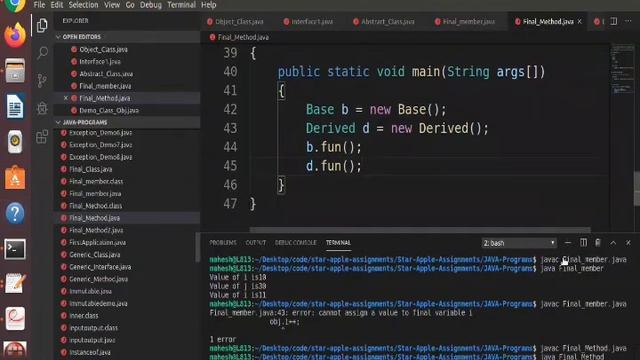Split the terminal panel
The height and width of the screenshot is (360, 640).
[583, 243]
